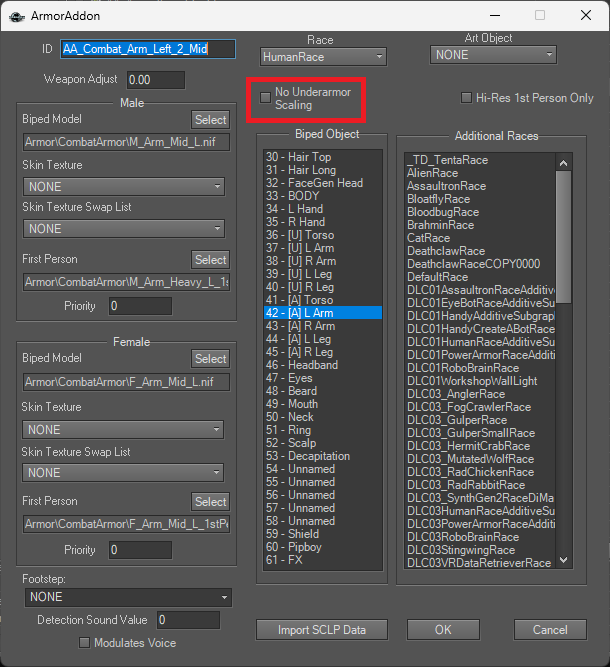This screenshot has height=667, width=610.
Task: Click the ArmorAddon window title icon
Action: 17,17
